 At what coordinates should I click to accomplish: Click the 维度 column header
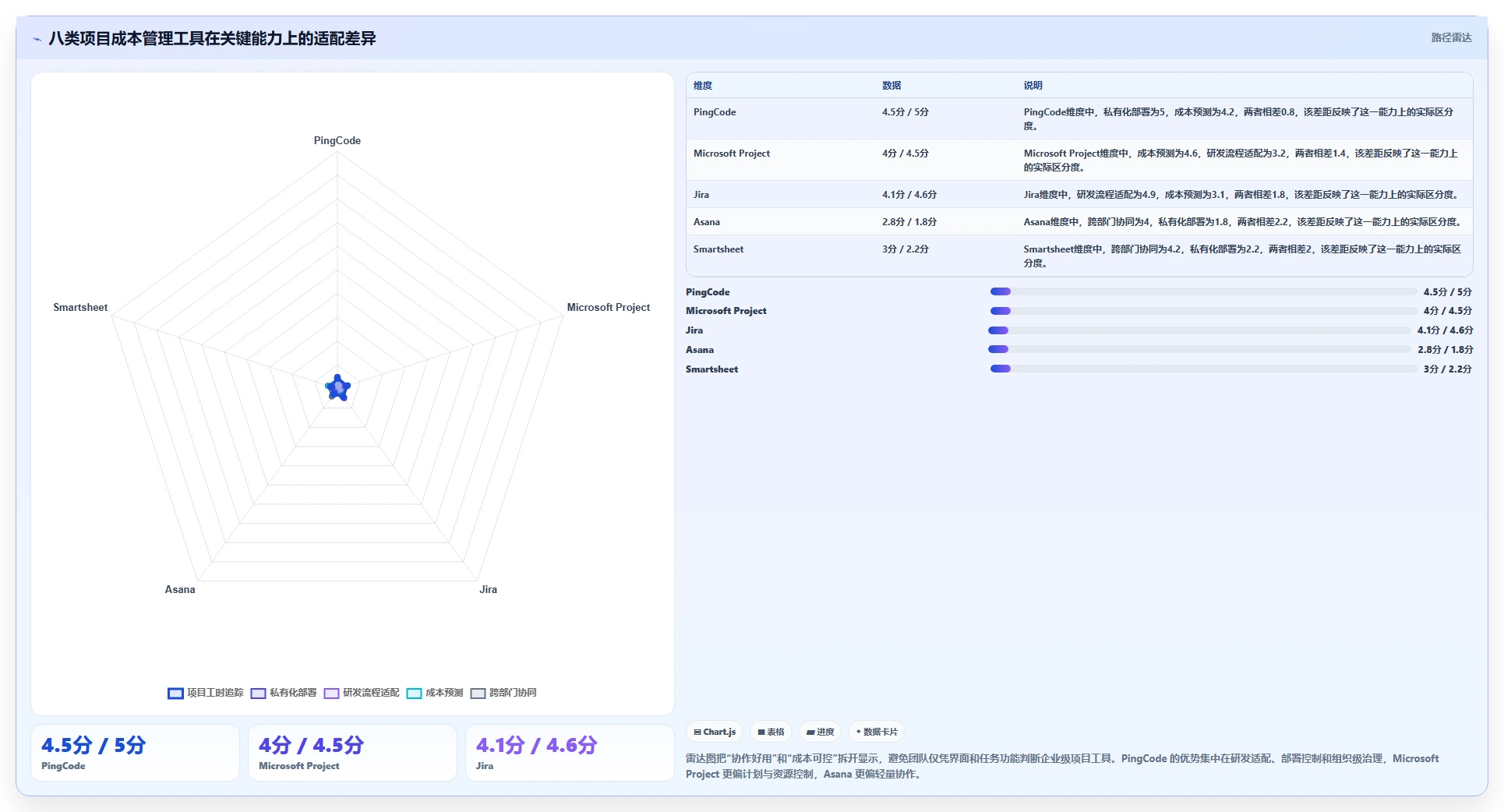tap(703, 86)
